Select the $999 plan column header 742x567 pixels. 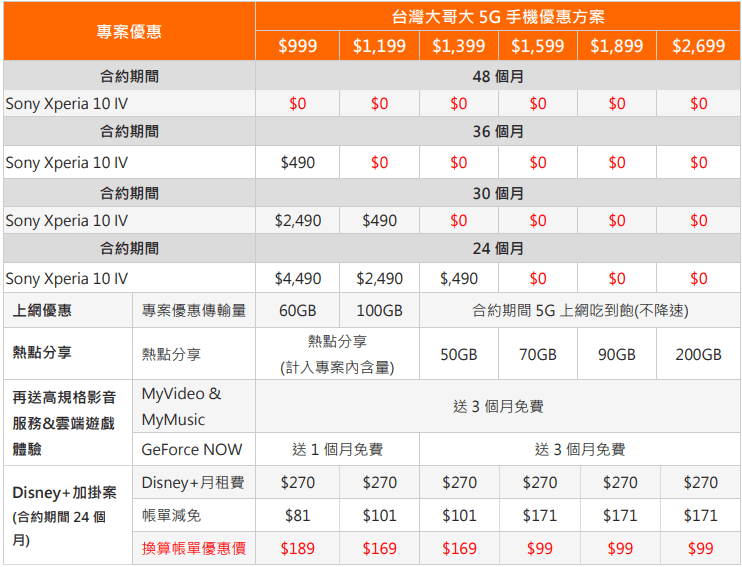pyautogui.click(x=296, y=46)
